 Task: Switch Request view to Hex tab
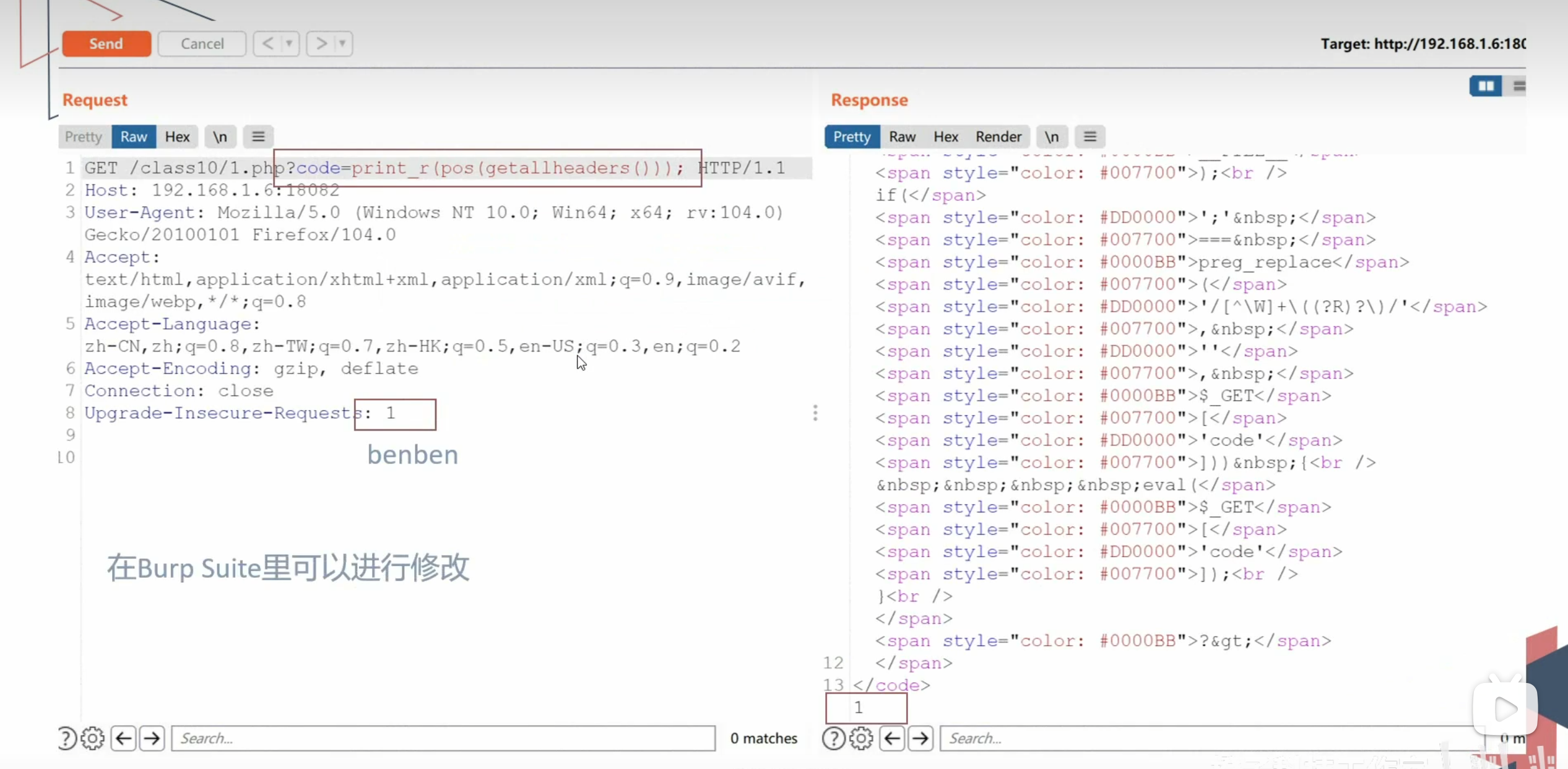(x=177, y=136)
